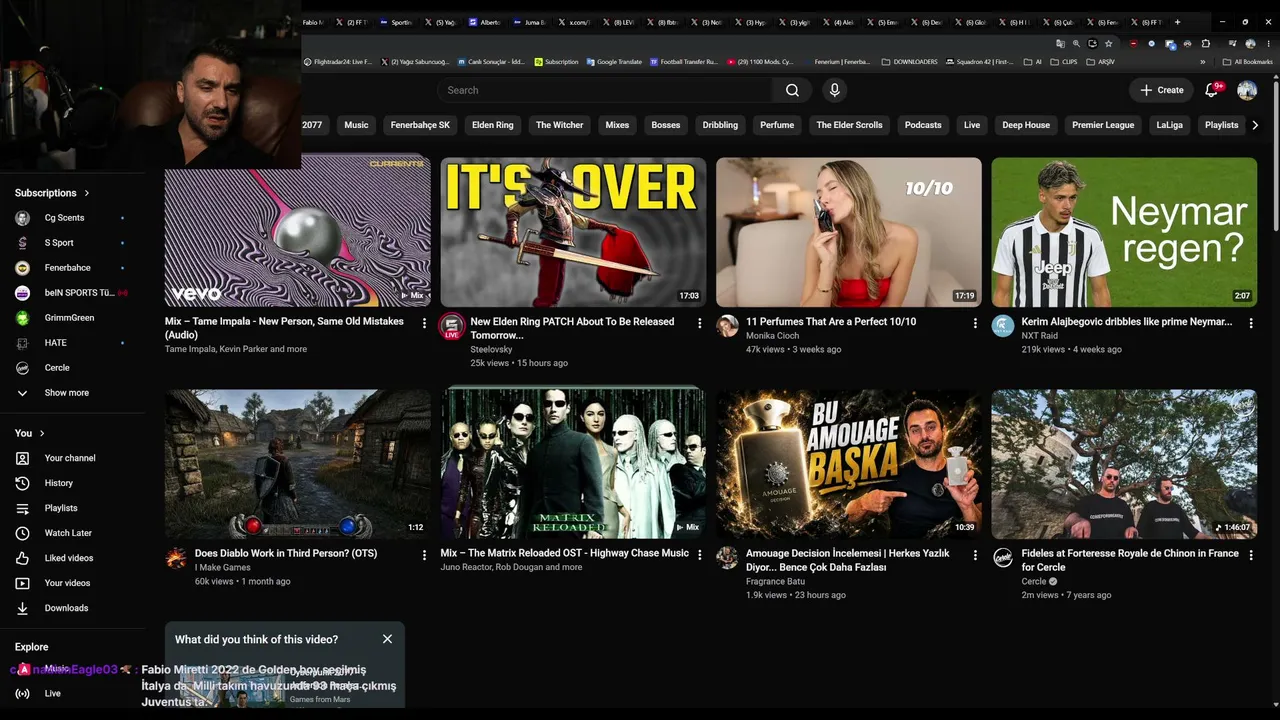
Task: Open options menu for the Kerim Alajbegovic video
Action: click(x=1251, y=323)
